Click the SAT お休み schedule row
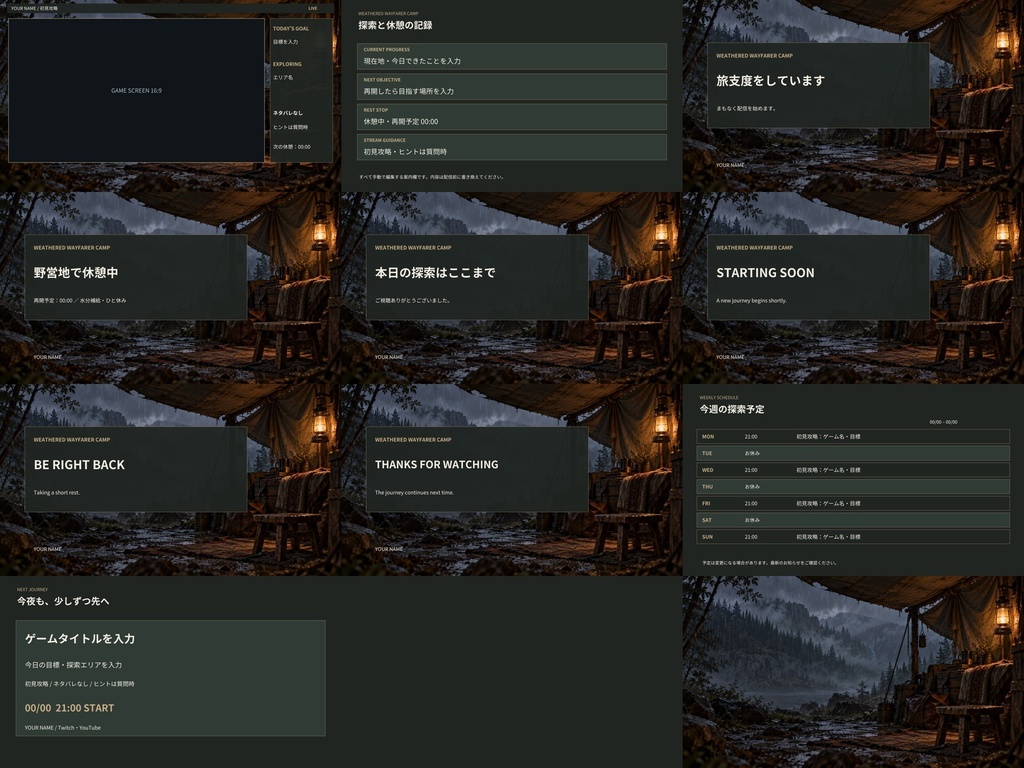Viewport: 1024px width, 768px height. 853,520
